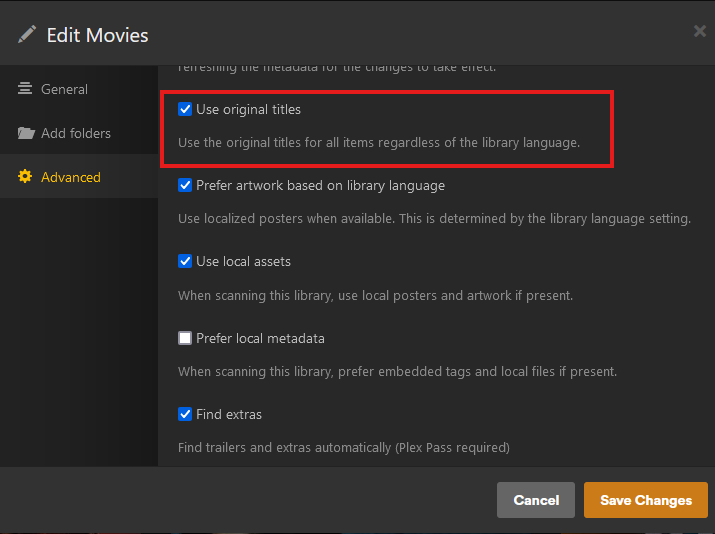
Task: Select the Advanced tab label
Action: click(x=71, y=177)
